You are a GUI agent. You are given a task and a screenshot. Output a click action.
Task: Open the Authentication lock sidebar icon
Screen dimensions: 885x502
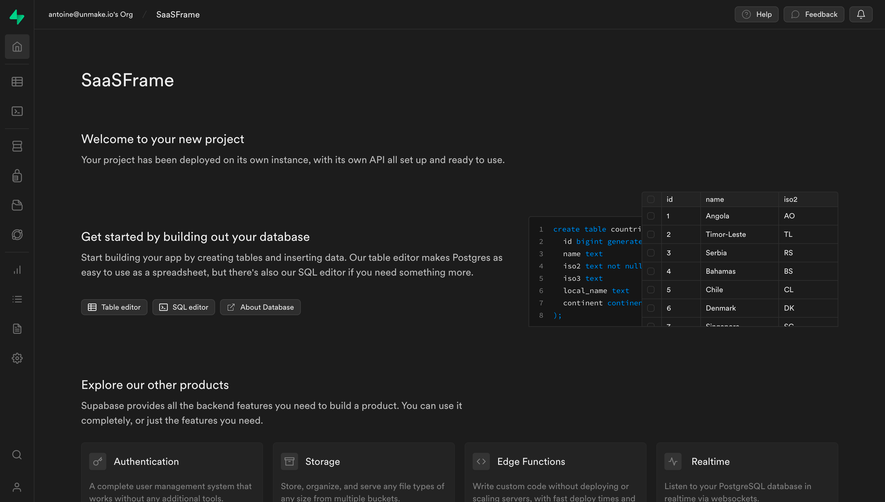coord(17,176)
